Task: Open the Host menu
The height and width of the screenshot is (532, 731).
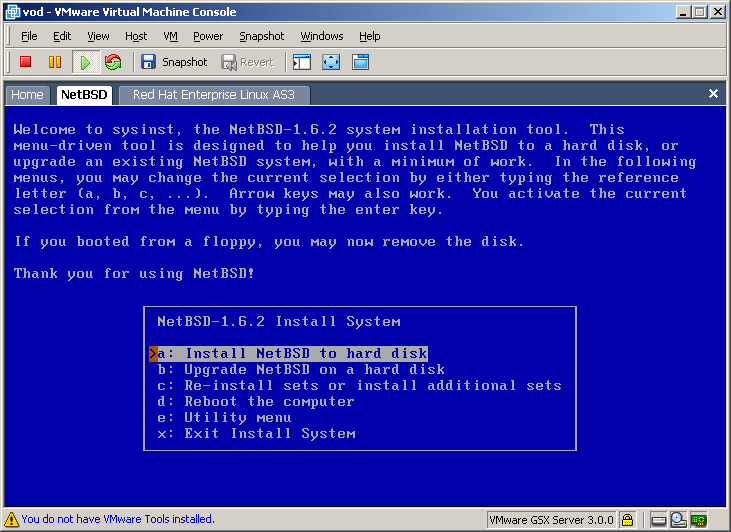Action: click(x=136, y=36)
